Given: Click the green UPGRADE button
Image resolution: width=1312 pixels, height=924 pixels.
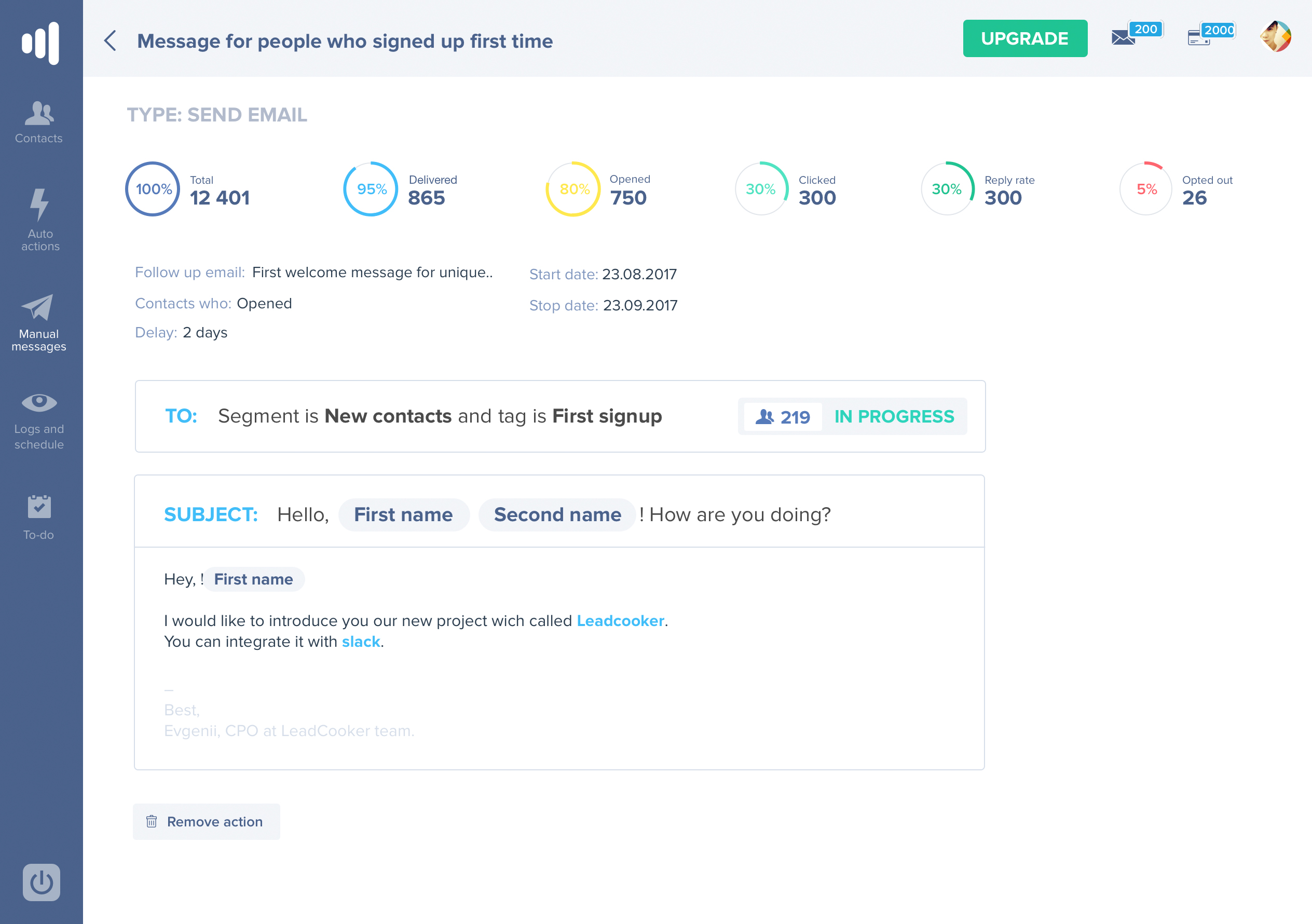Looking at the screenshot, I should (x=1024, y=38).
